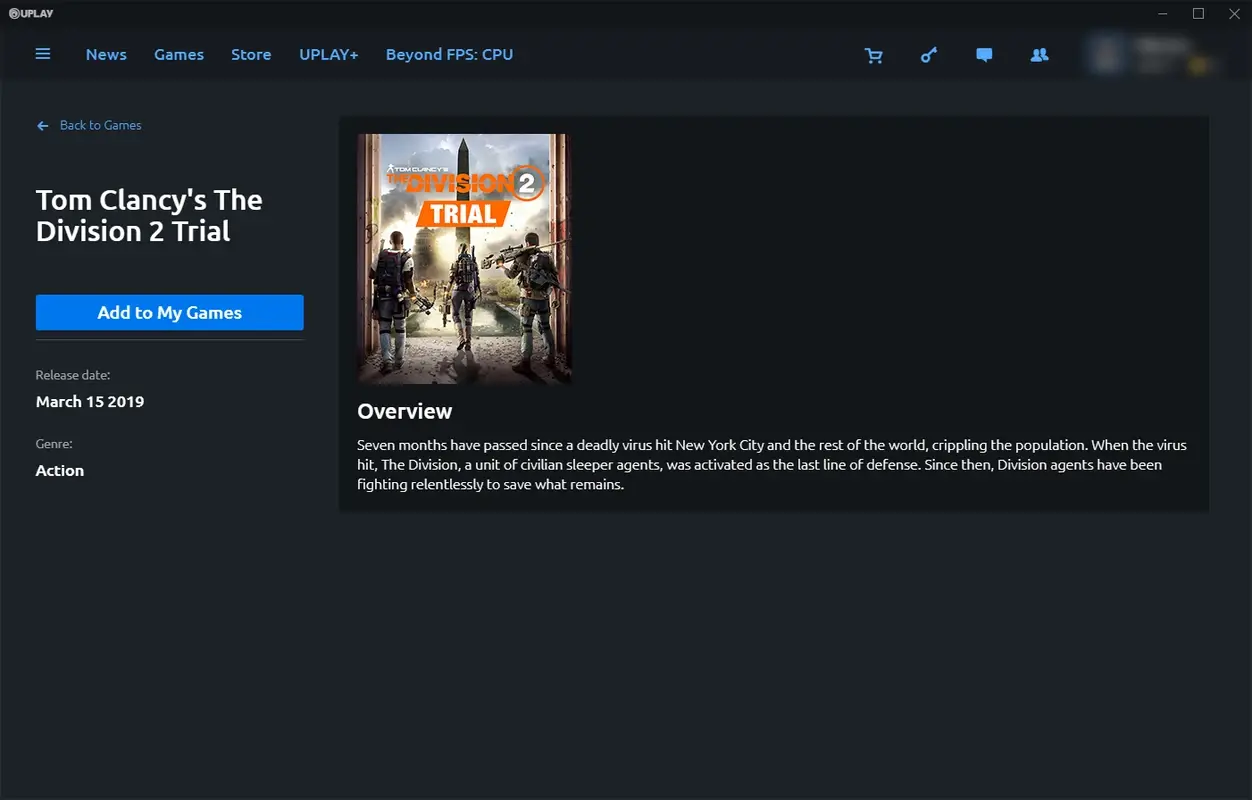Image resolution: width=1252 pixels, height=800 pixels.
Task: Click the game title heading
Action: point(148,214)
